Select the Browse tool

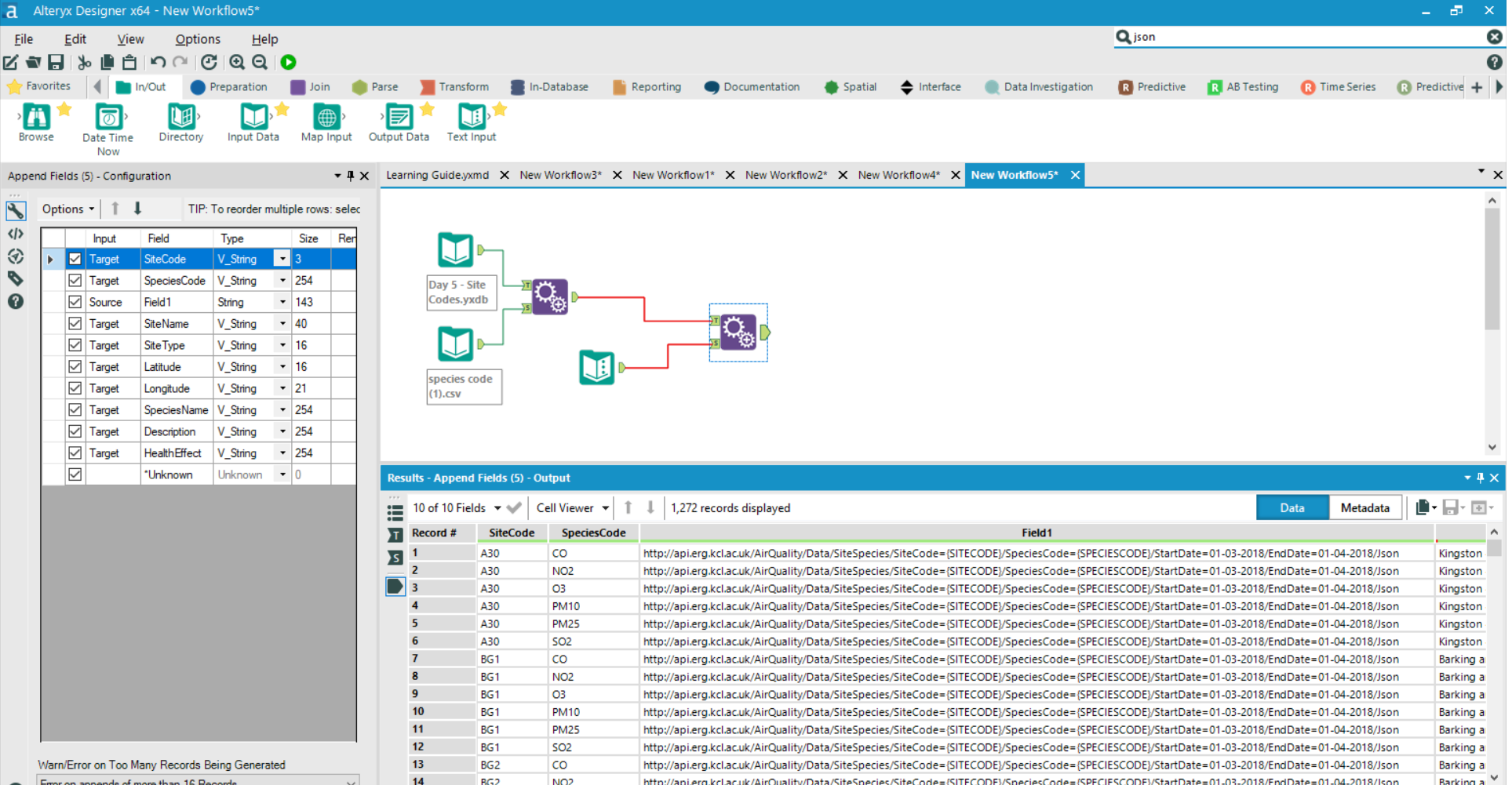click(35, 119)
